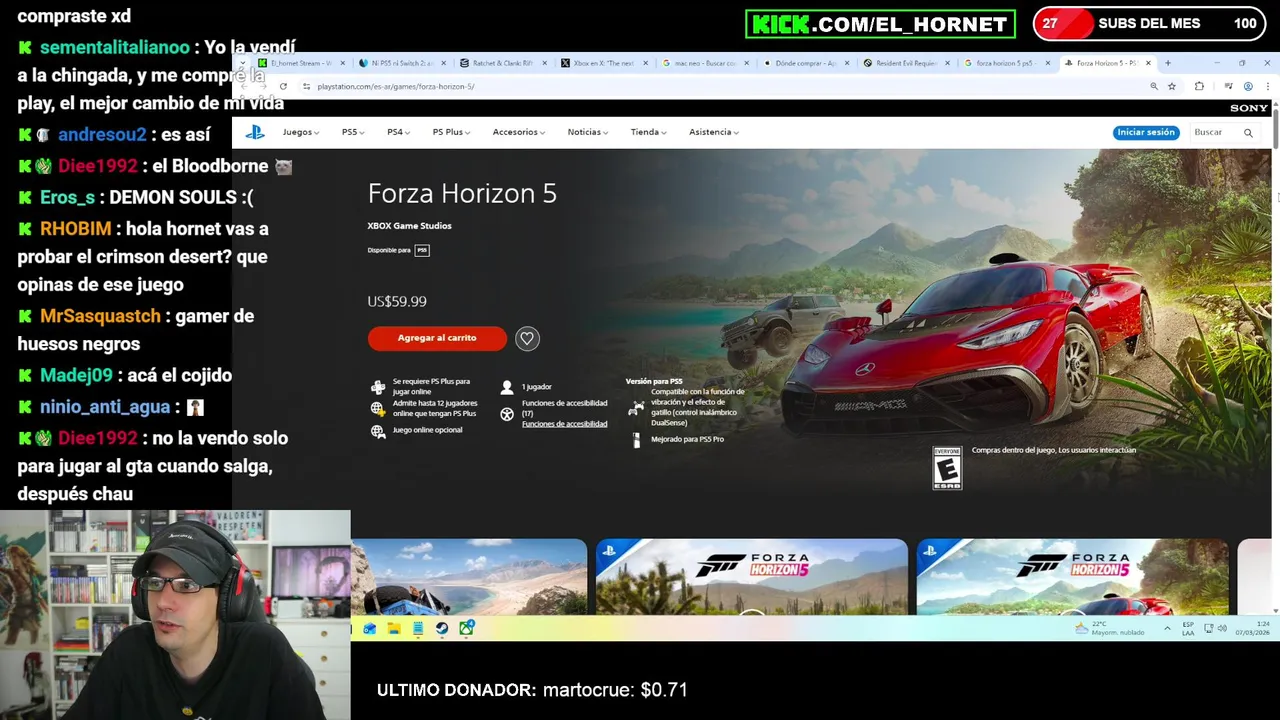Click the PS5 platform badge under Disponible para
This screenshot has width=1280, height=720.
[x=422, y=250]
